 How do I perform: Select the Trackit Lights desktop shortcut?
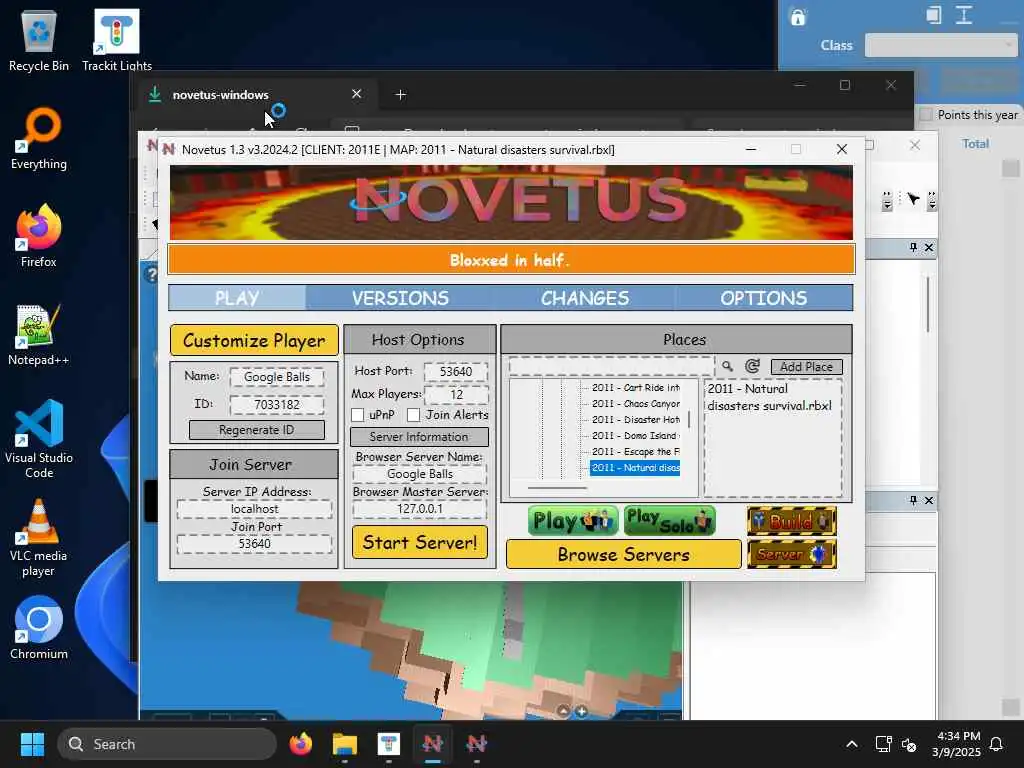[x=117, y=40]
